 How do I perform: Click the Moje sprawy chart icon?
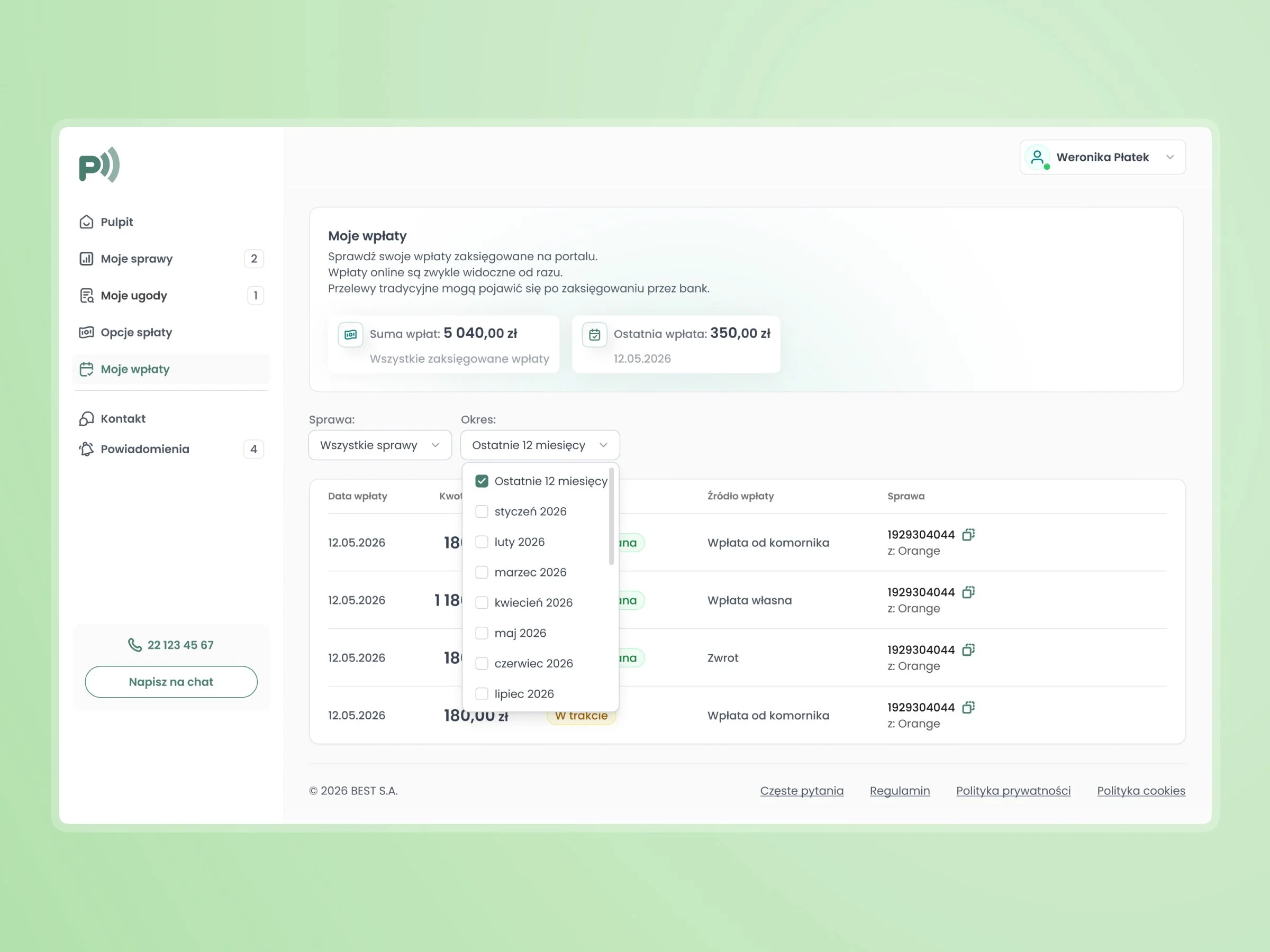pos(86,259)
